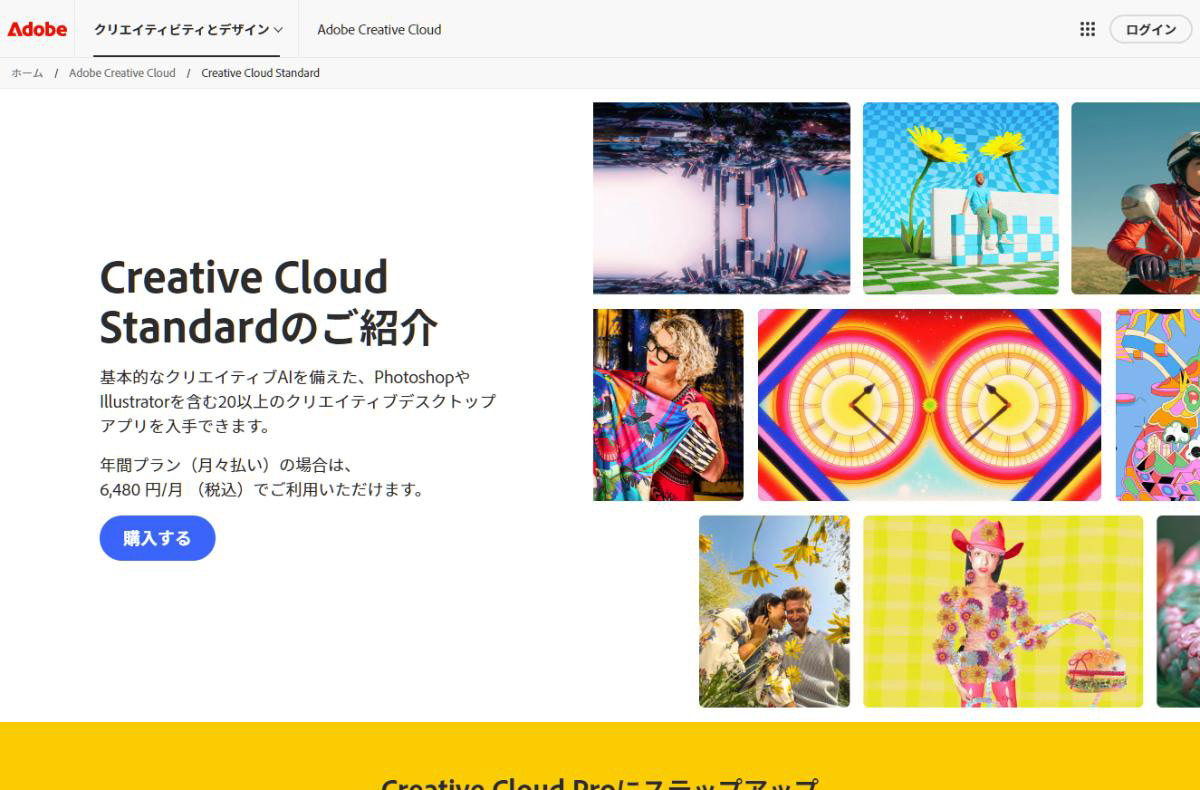Open the flower-dress cowgirl hat image
The width and height of the screenshot is (1200, 790).
(x=1003, y=611)
